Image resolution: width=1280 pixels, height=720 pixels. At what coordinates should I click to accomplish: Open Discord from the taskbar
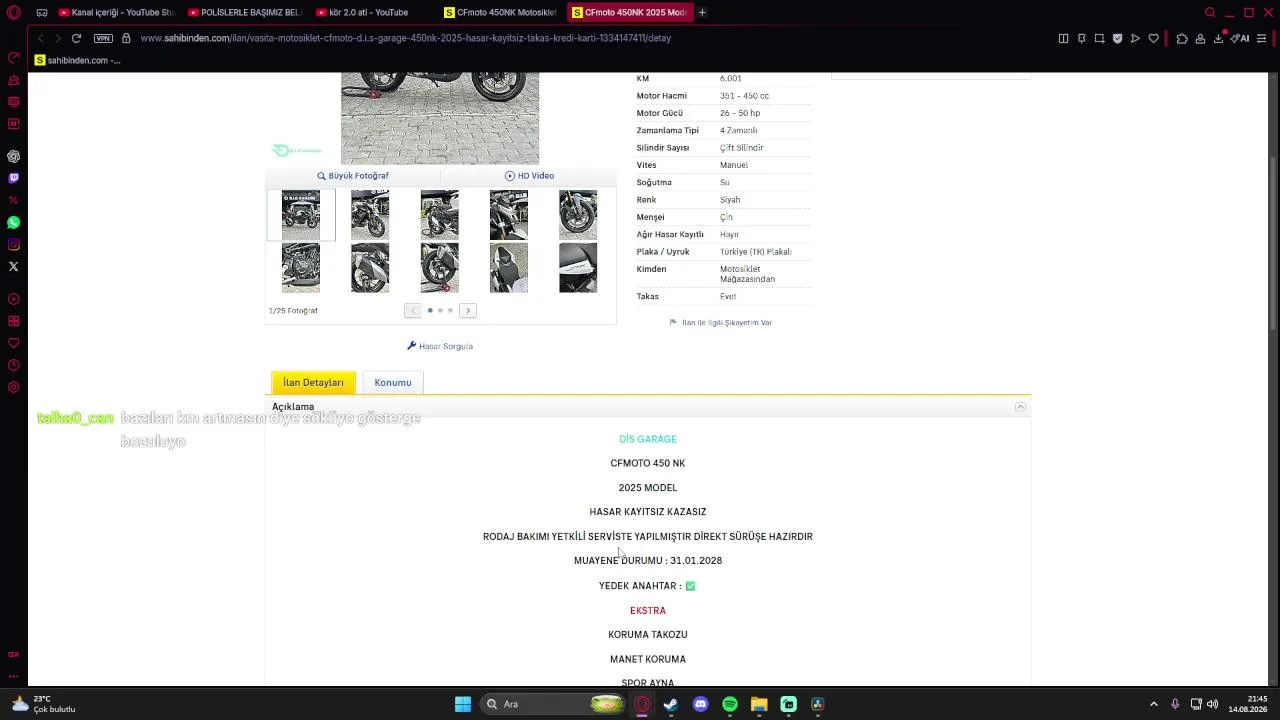click(x=700, y=704)
